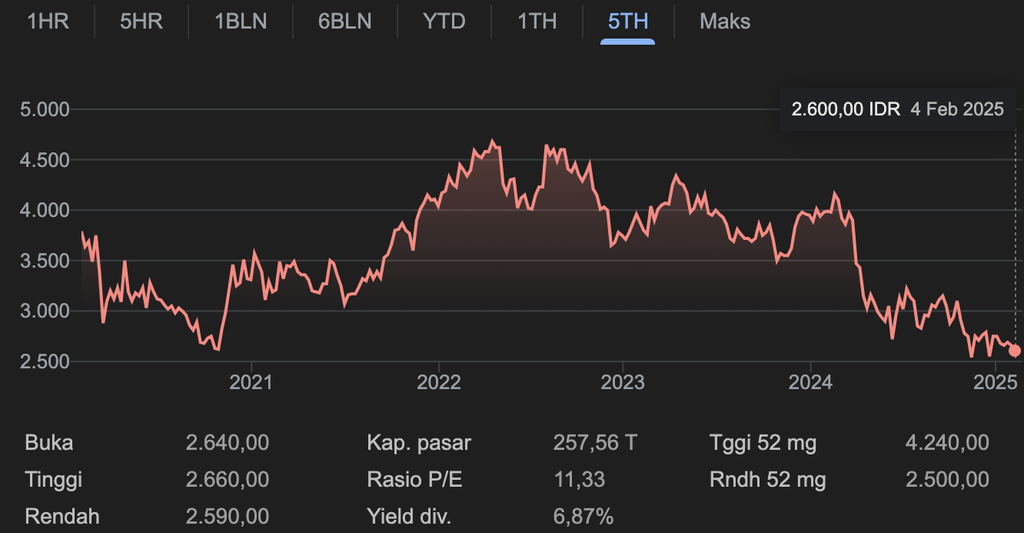
Task: Click the Kap. pasar label
Action: [x=419, y=443]
